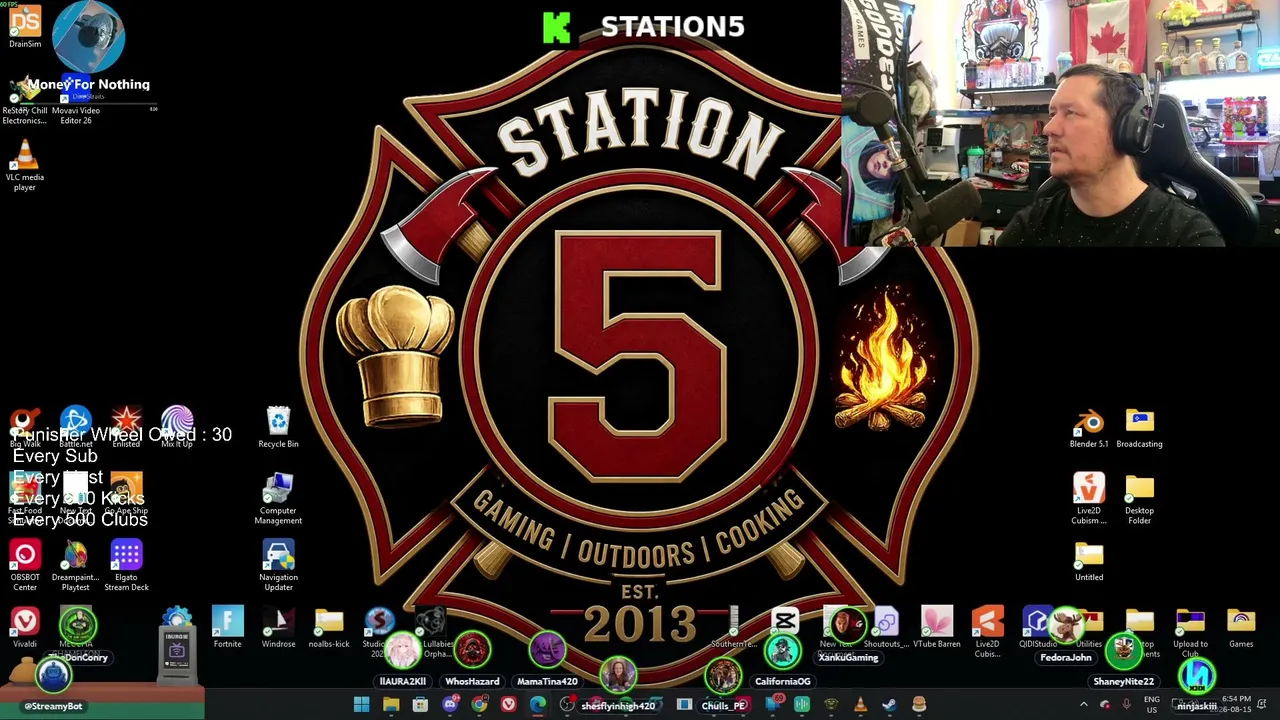Screen dimensions: 1280x720
Task: Click the WhosHazard viewer name label
Action: (472, 681)
